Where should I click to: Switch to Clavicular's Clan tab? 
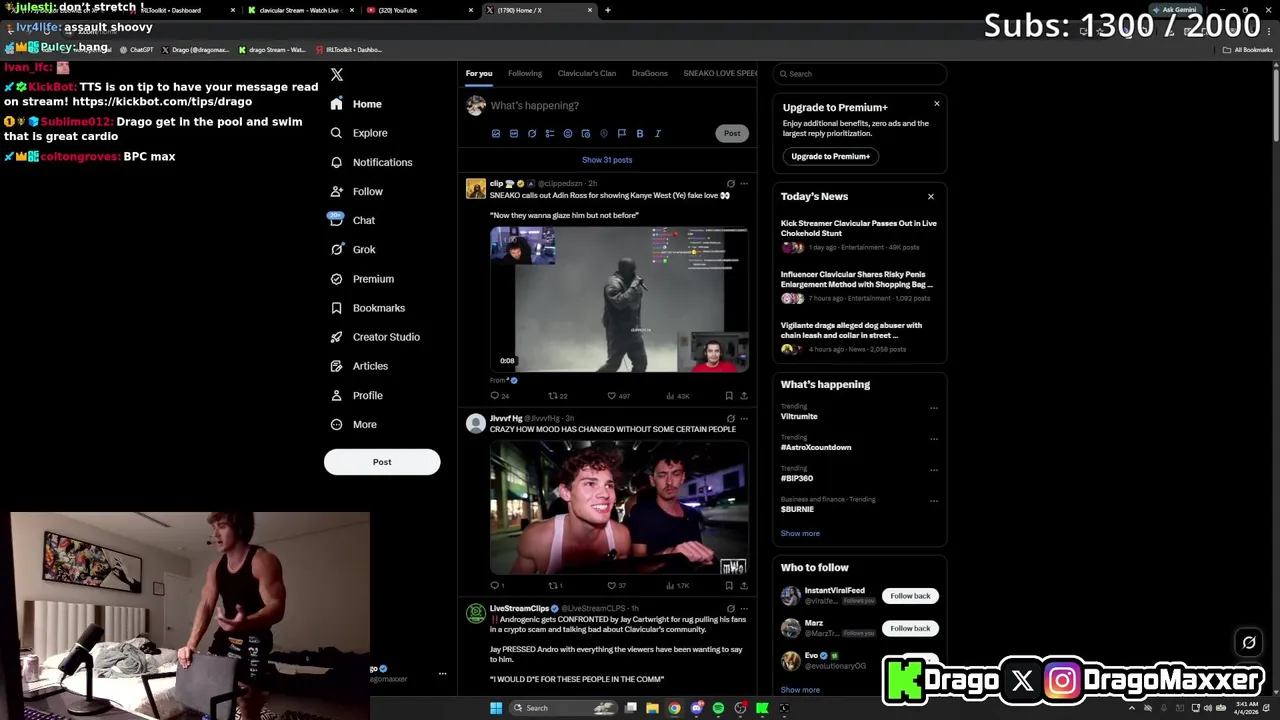click(x=587, y=73)
